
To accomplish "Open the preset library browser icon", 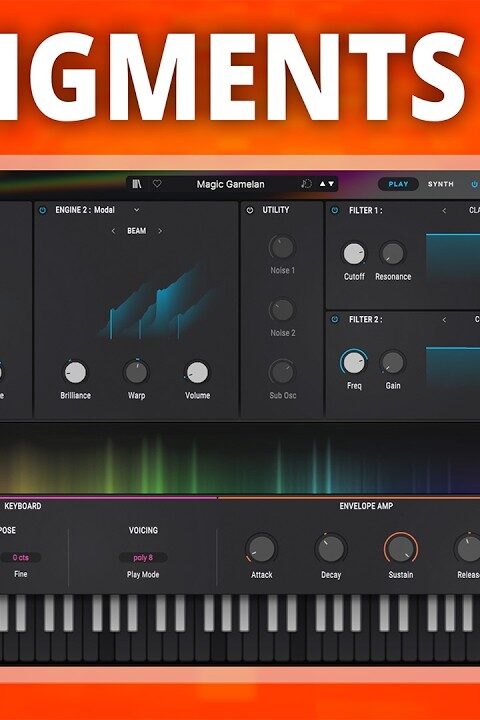I will click(x=136, y=184).
